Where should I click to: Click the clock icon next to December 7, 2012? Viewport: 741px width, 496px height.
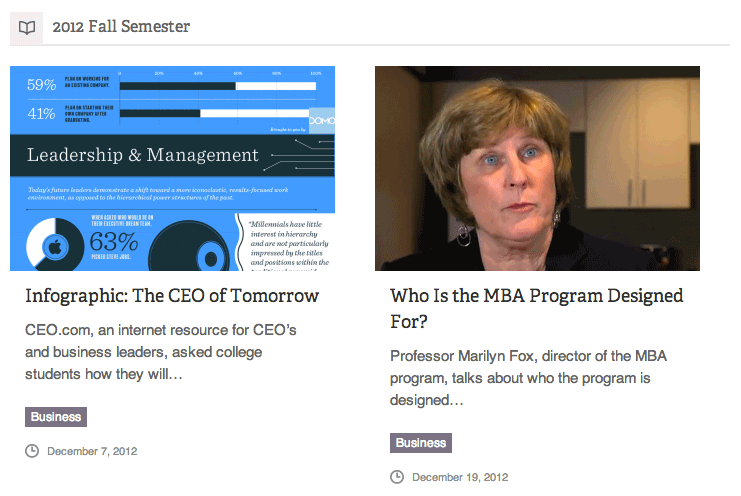(x=32, y=451)
